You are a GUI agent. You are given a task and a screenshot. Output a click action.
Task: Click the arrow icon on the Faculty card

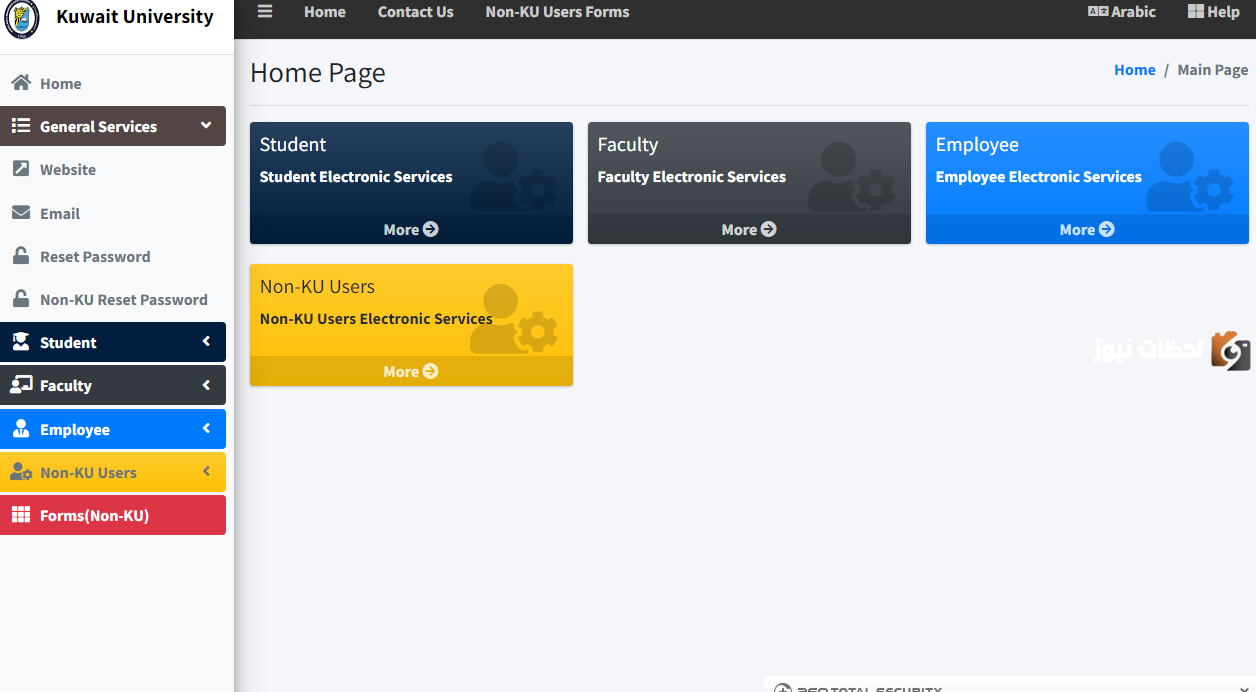pyautogui.click(x=769, y=229)
